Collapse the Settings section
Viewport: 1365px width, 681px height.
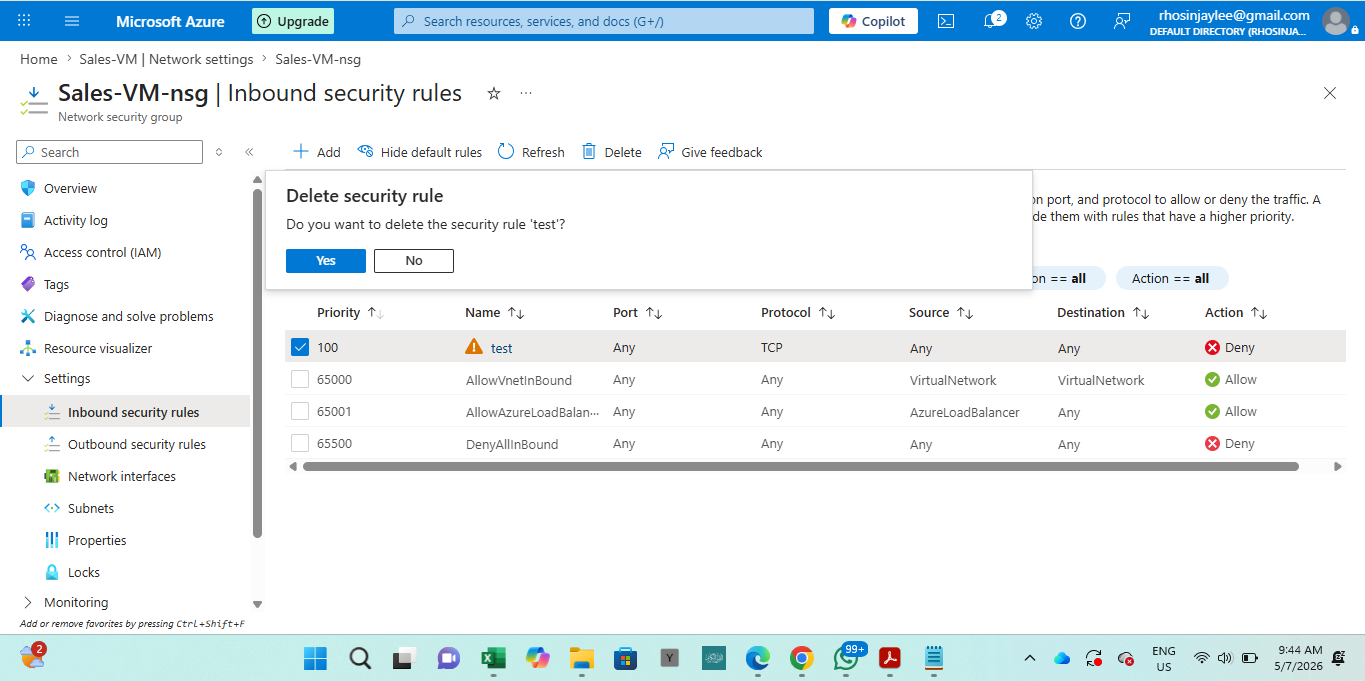pyautogui.click(x=27, y=379)
